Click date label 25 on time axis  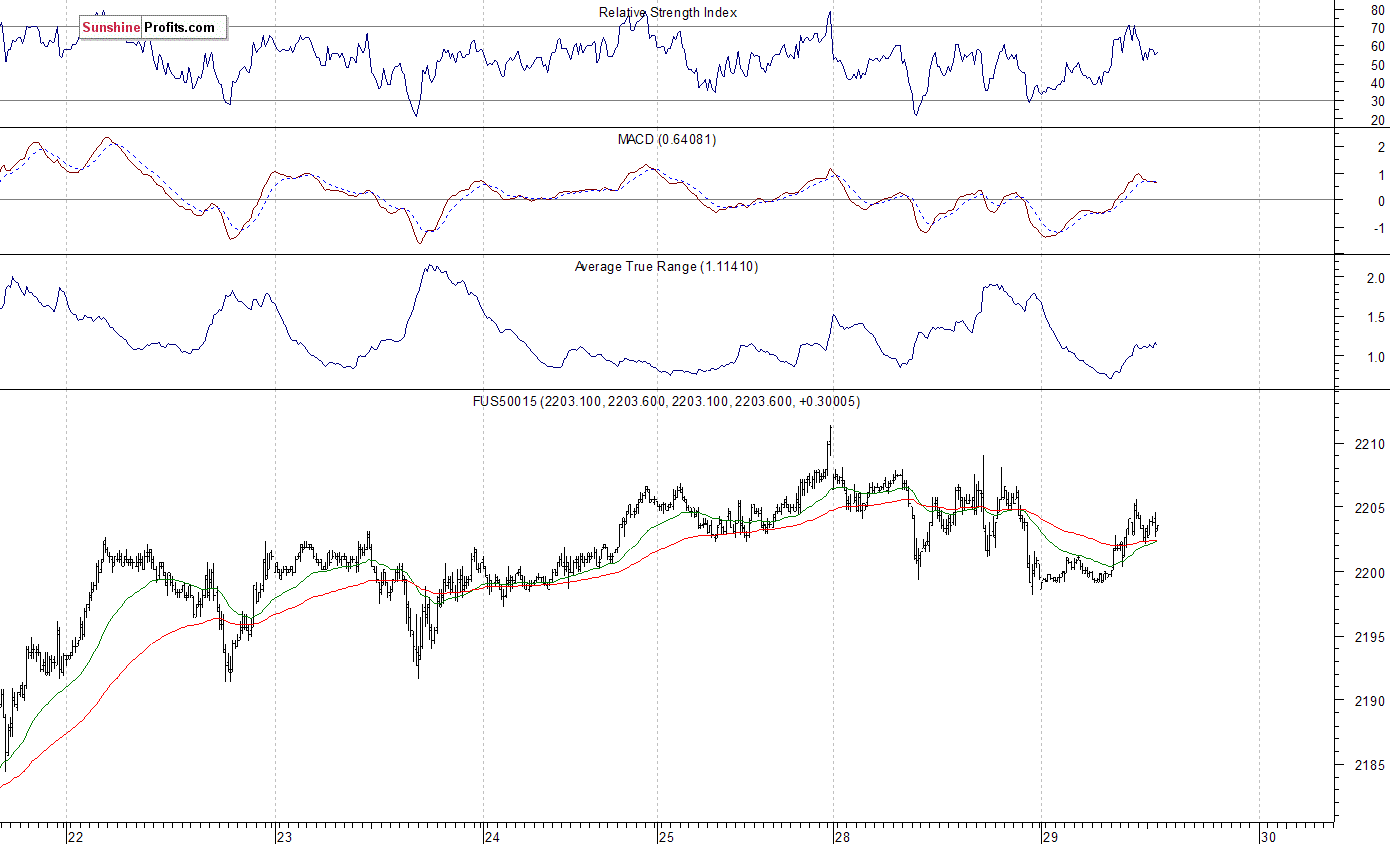[667, 836]
